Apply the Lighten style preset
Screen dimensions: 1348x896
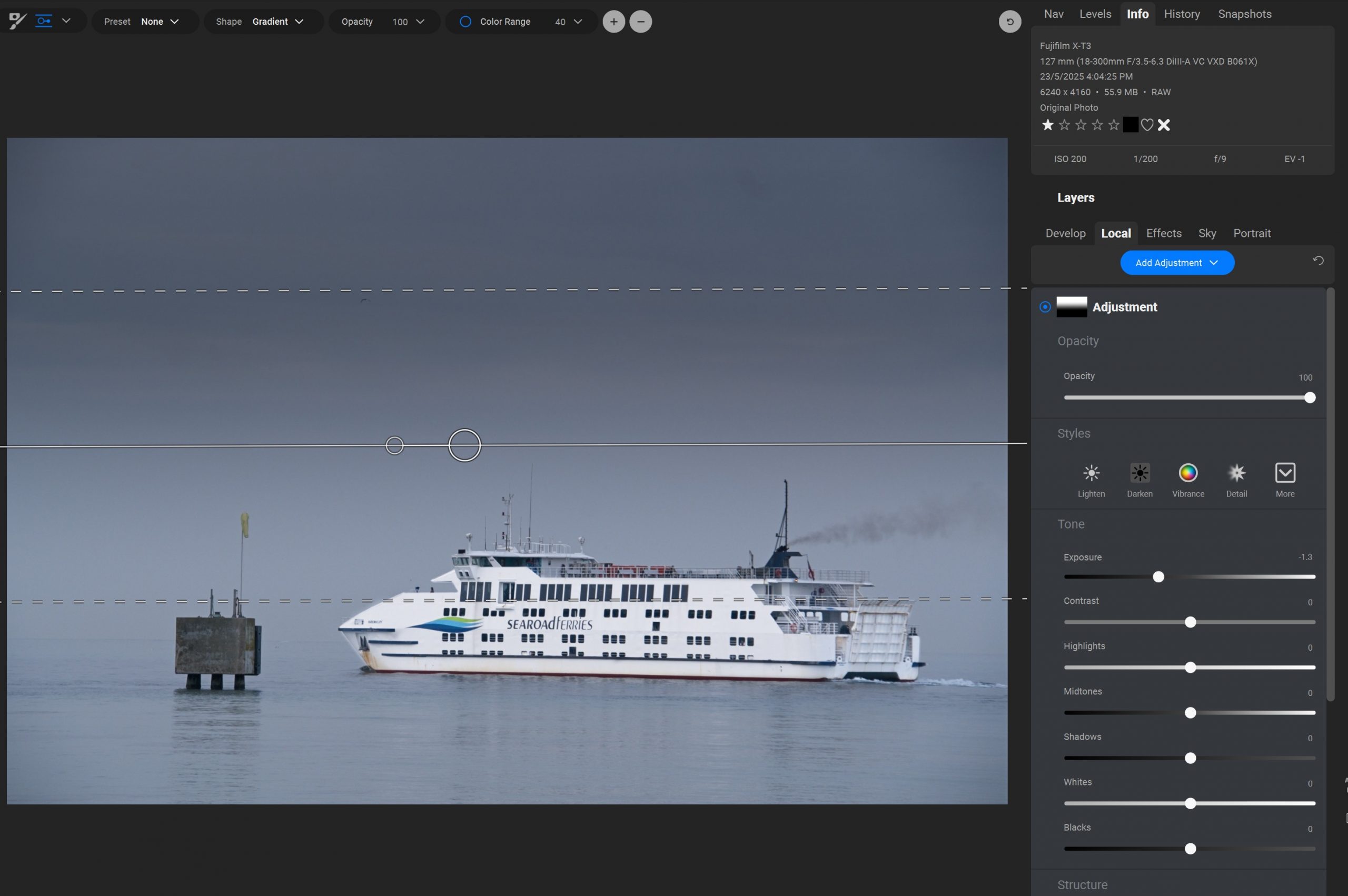(1091, 473)
